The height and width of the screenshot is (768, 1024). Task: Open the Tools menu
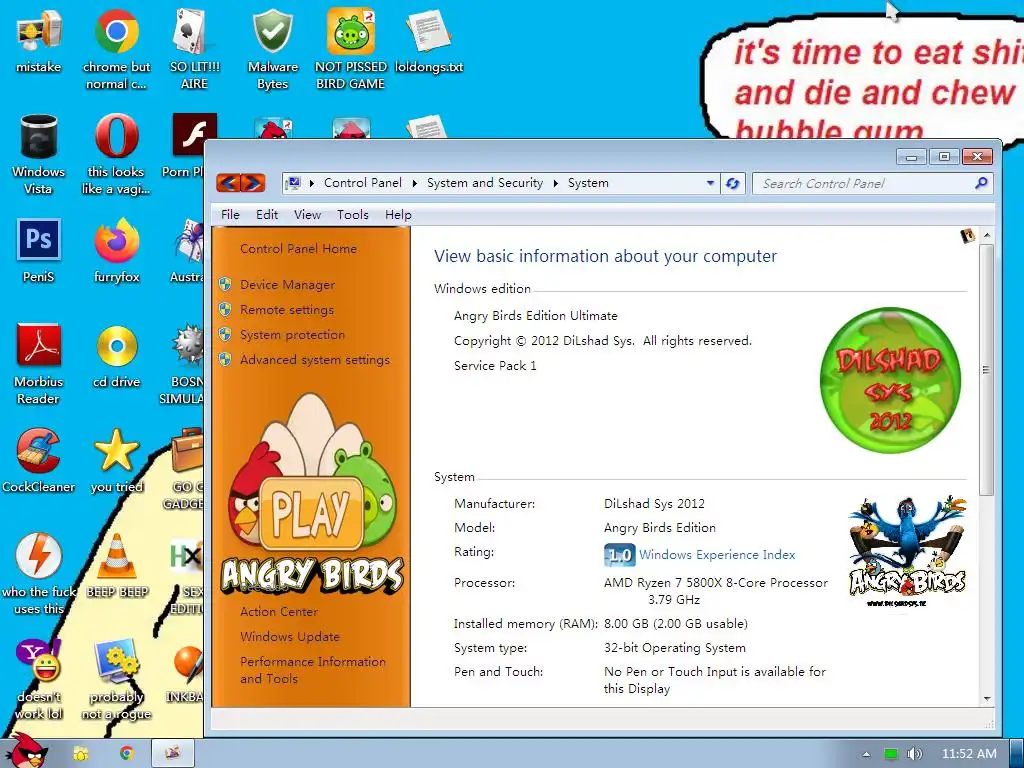tap(353, 215)
